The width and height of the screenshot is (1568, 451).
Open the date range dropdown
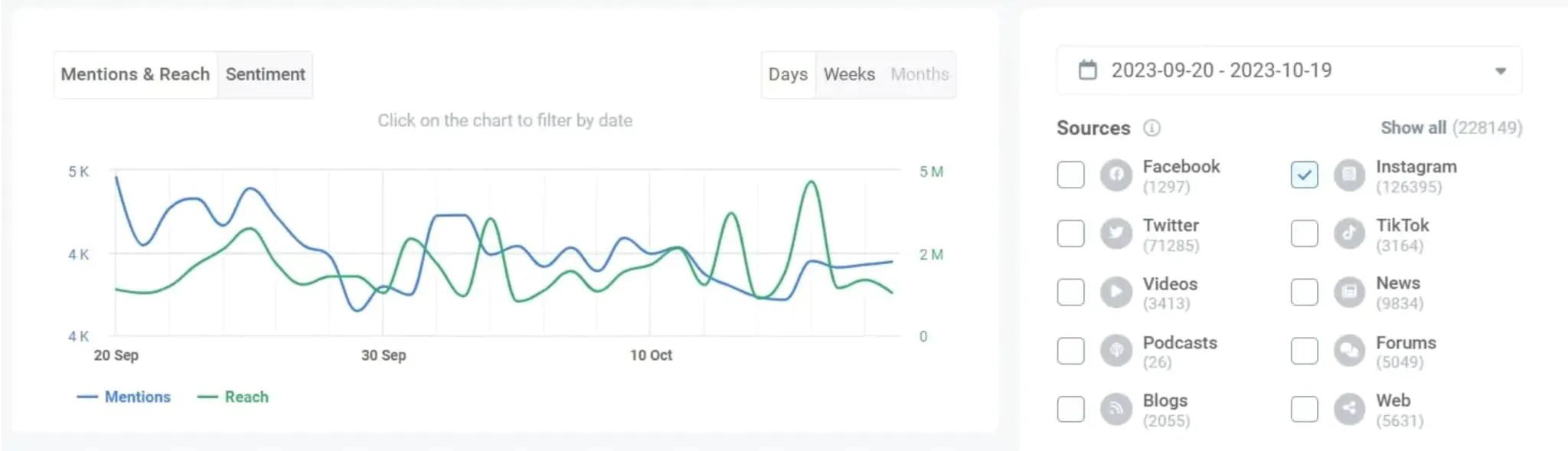tap(1500, 71)
